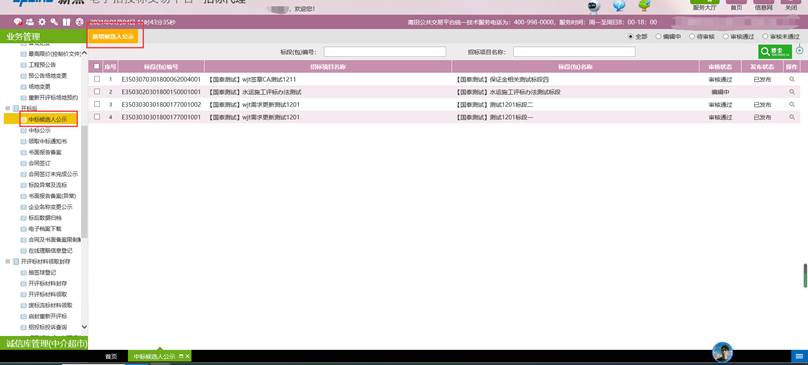Click the magnifier view icon for row 4
The height and width of the screenshot is (365, 808).
(792, 117)
